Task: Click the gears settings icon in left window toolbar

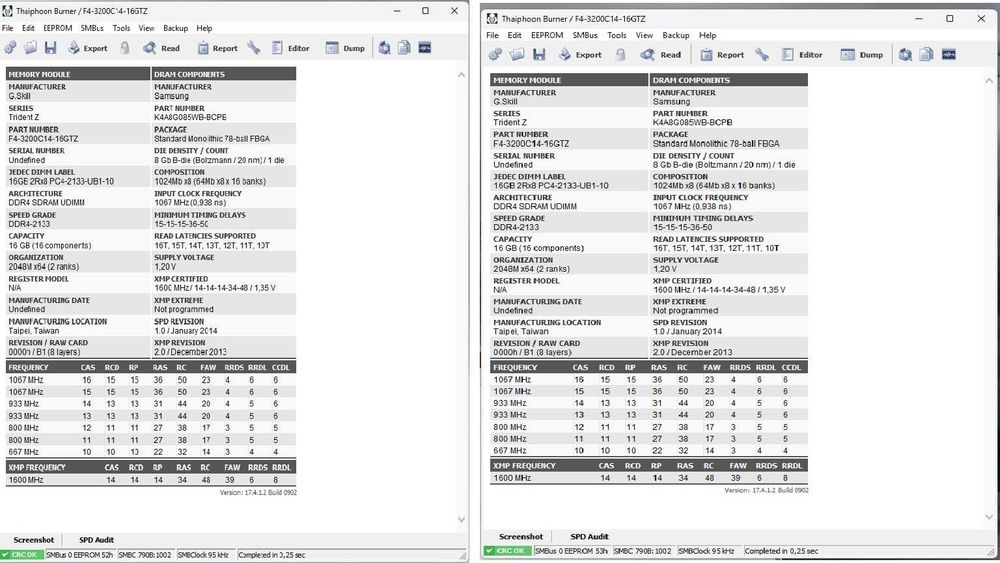Action: [11, 48]
